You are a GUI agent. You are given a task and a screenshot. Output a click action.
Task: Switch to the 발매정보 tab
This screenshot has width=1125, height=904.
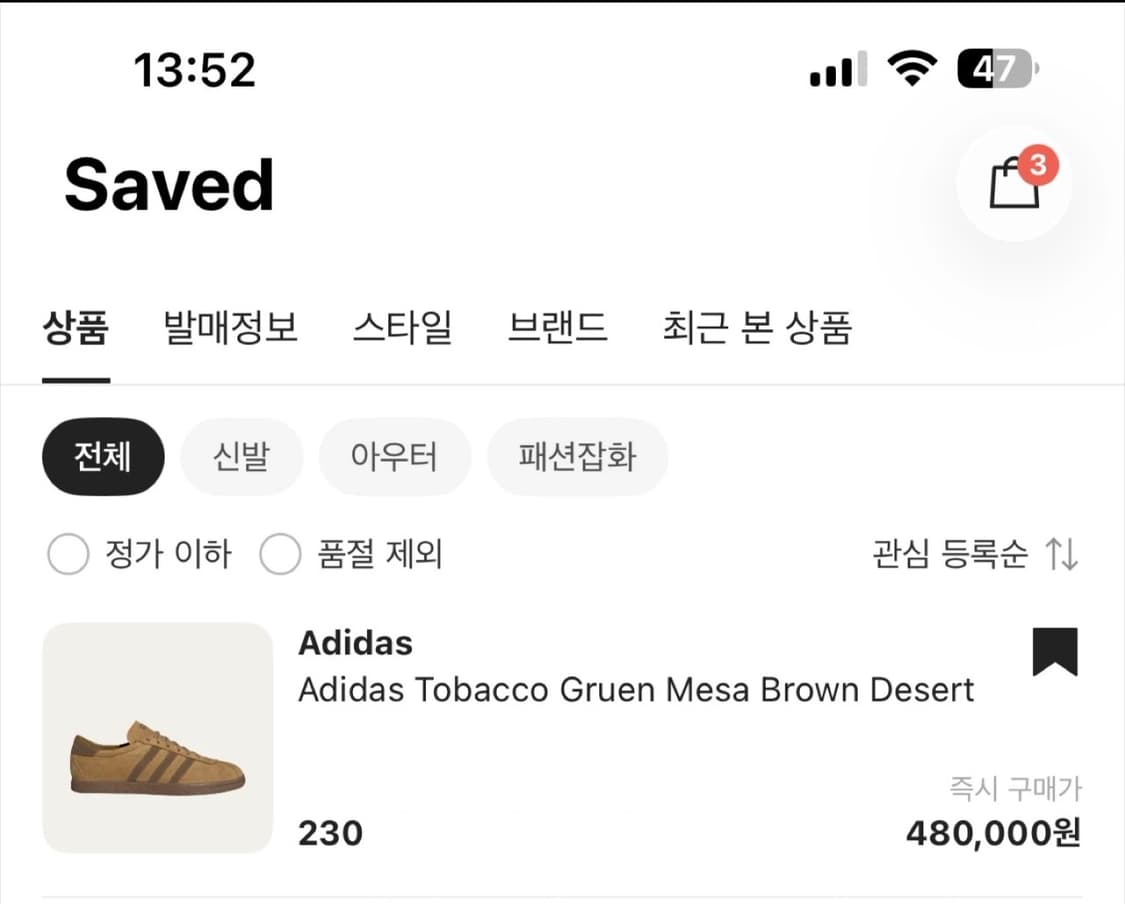click(230, 328)
